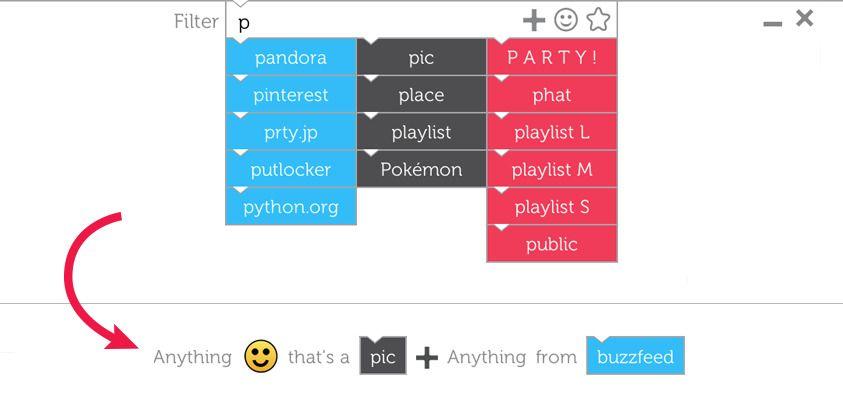Click the plus icon in the filter box
This screenshot has width=843, height=403.
coord(534,21)
